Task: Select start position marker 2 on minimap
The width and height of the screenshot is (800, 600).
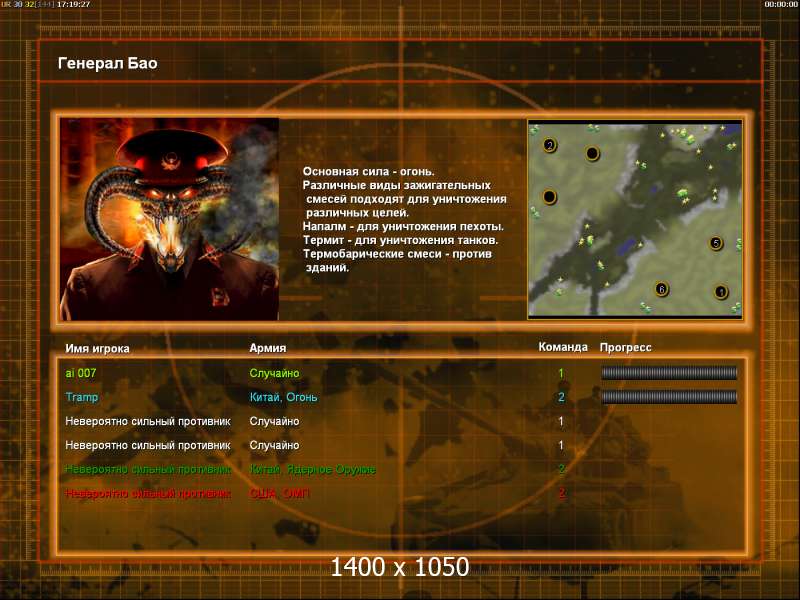Action: click(549, 145)
